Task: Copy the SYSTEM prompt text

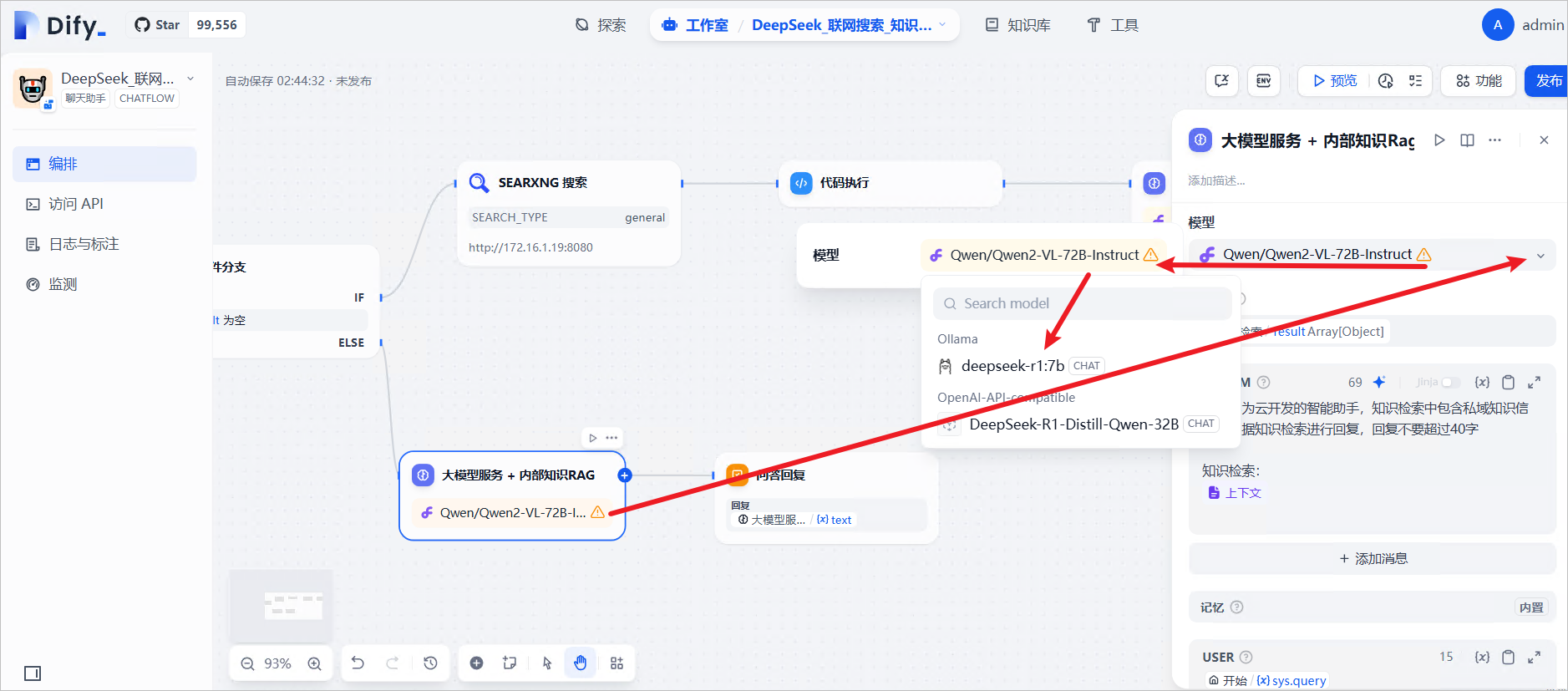Action: (x=1508, y=382)
